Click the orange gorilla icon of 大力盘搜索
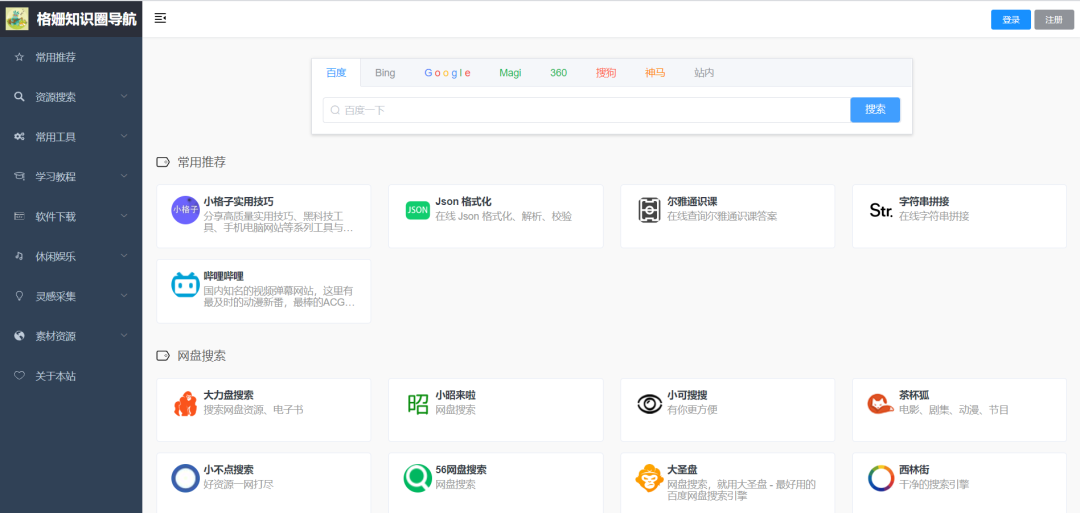The height and width of the screenshot is (513, 1080). (x=185, y=404)
